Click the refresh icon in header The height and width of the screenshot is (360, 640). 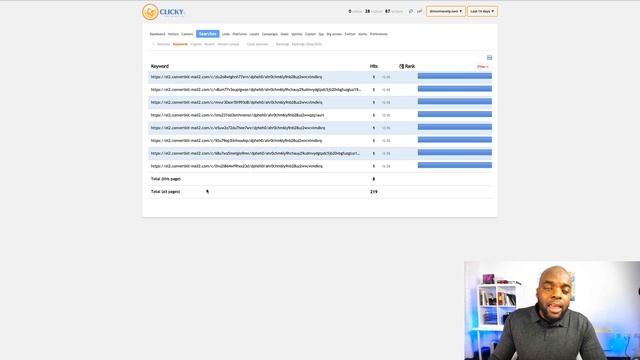pos(411,11)
